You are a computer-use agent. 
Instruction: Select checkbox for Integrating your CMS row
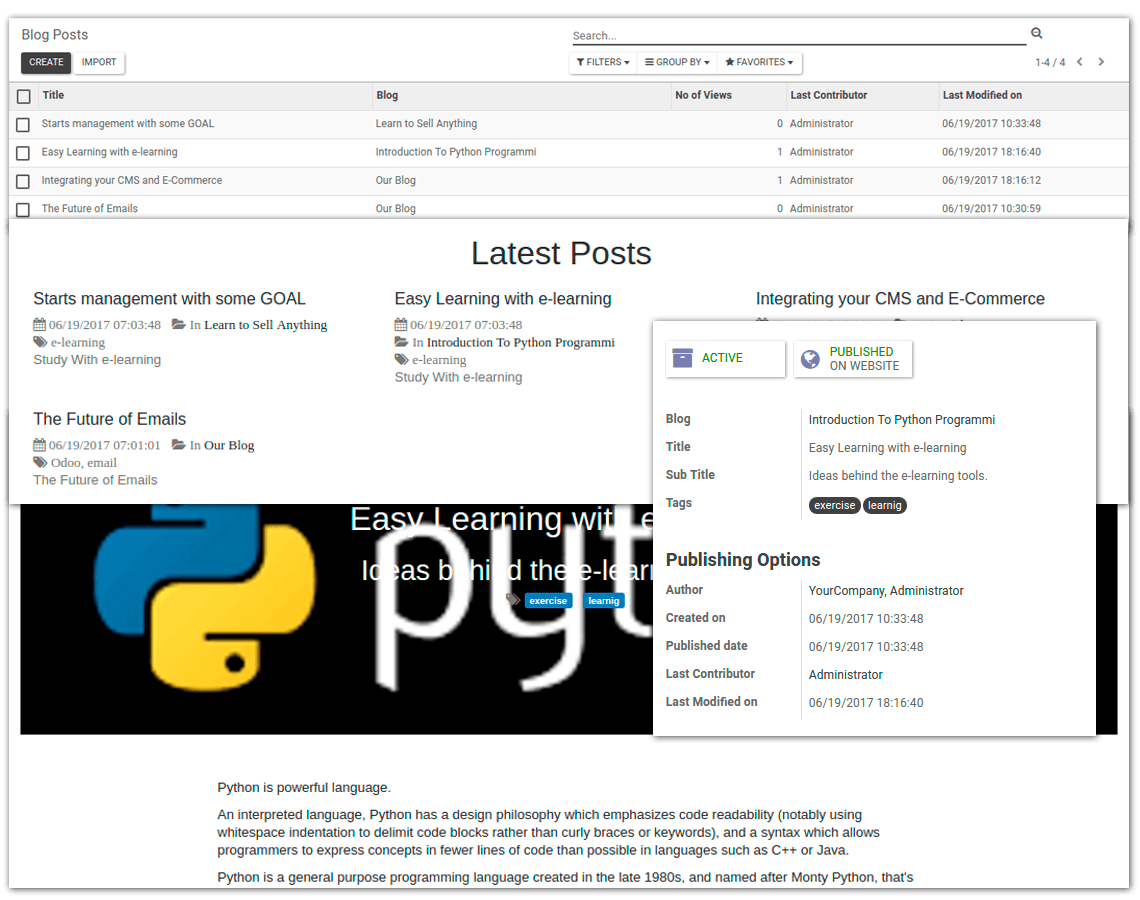(23, 181)
